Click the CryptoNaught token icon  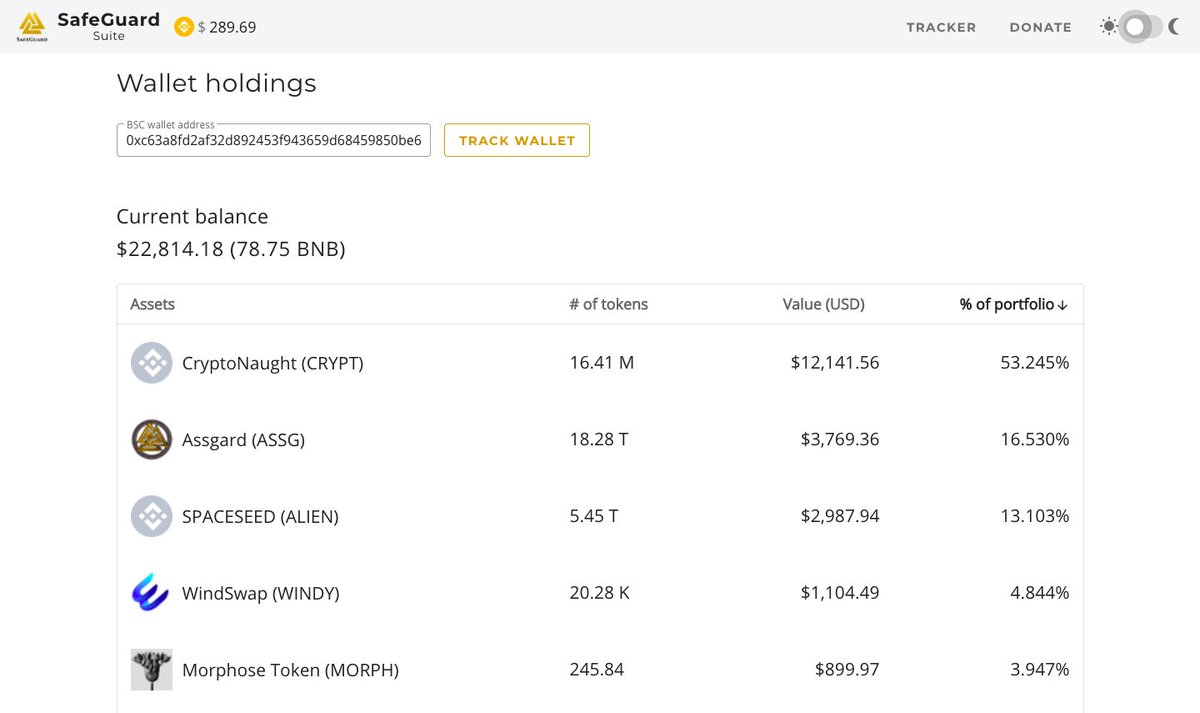click(152, 363)
